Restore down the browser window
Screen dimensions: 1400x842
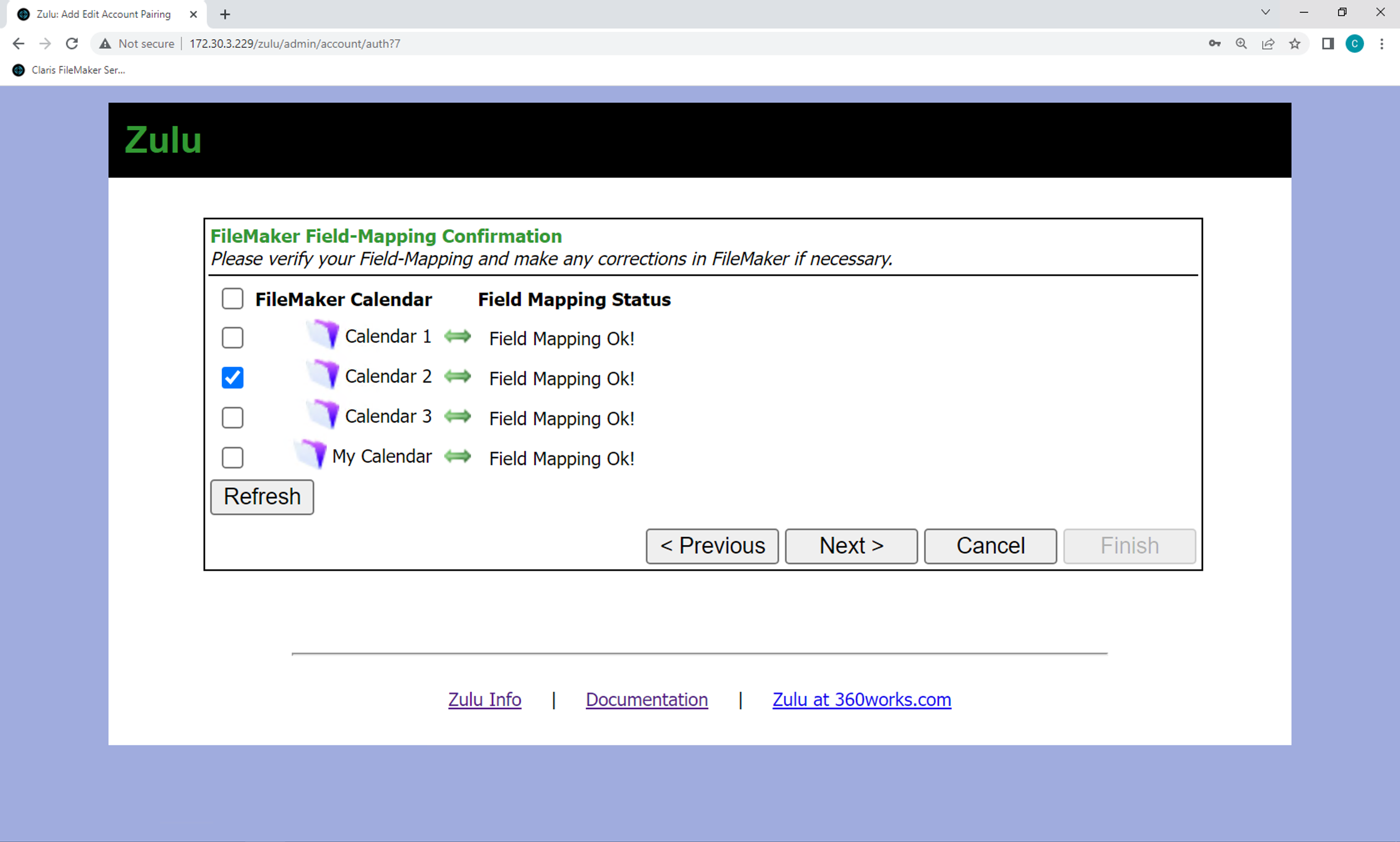1342,12
